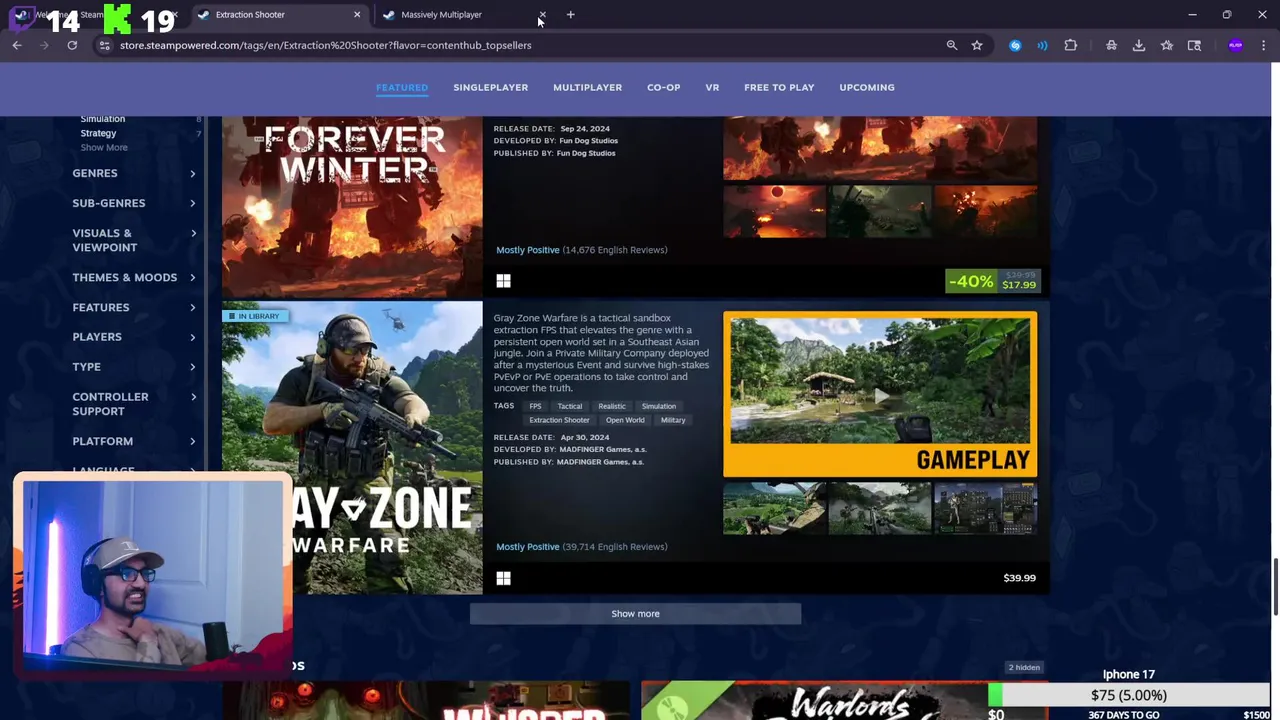Open Fun Dog Studios developer link
Image resolution: width=1280 pixels, height=720 pixels.
click(588, 141)
